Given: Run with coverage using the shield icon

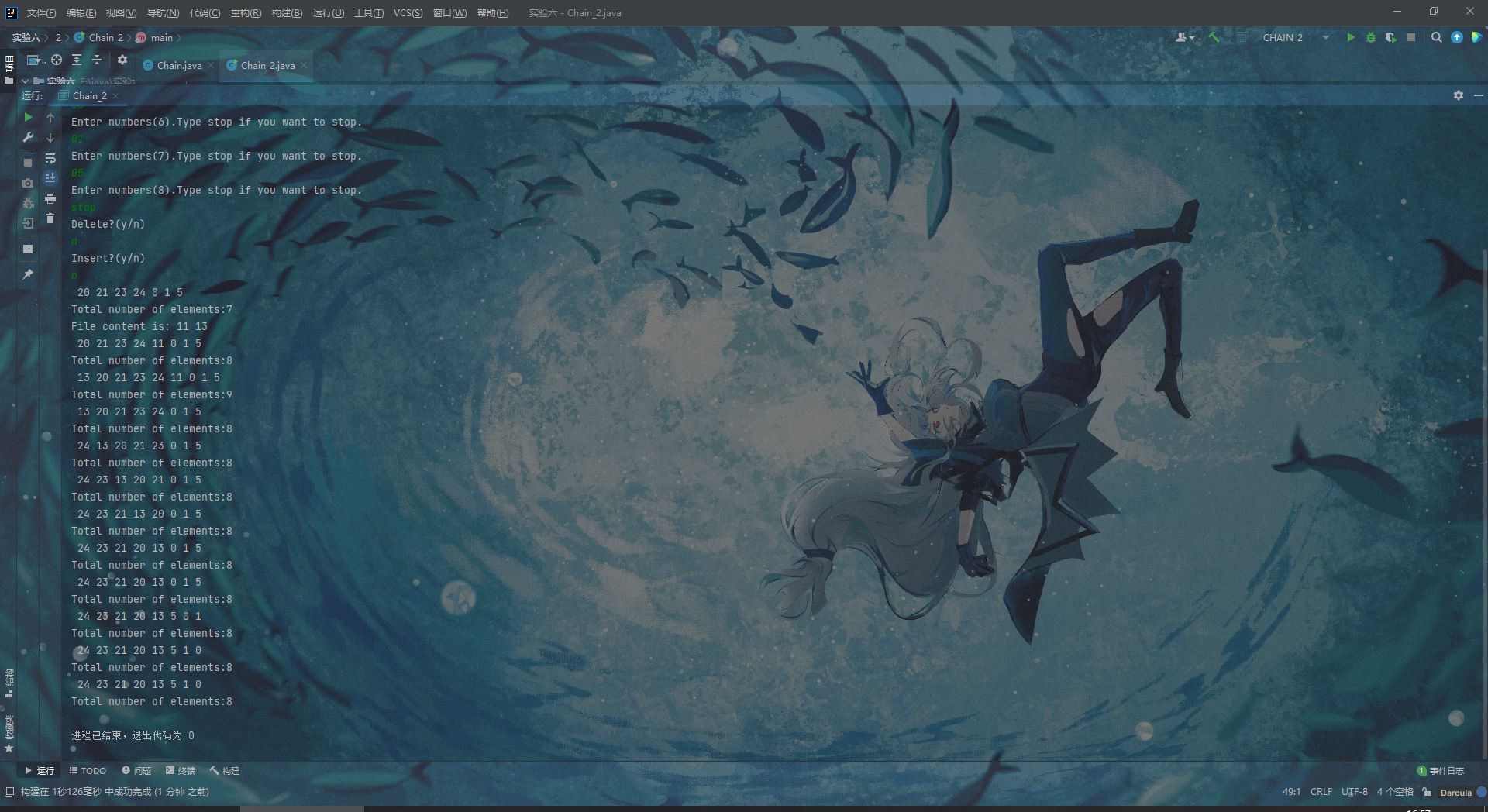Looking at the screenshot, I should [1391, 37].
